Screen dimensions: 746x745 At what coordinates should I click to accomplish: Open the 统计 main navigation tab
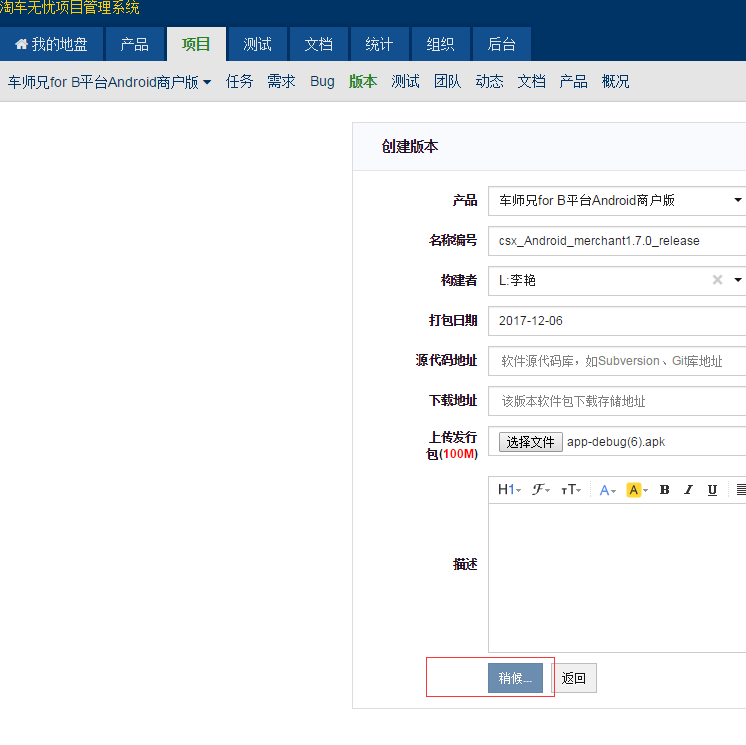pyautogui.click(x=379, y=44)
